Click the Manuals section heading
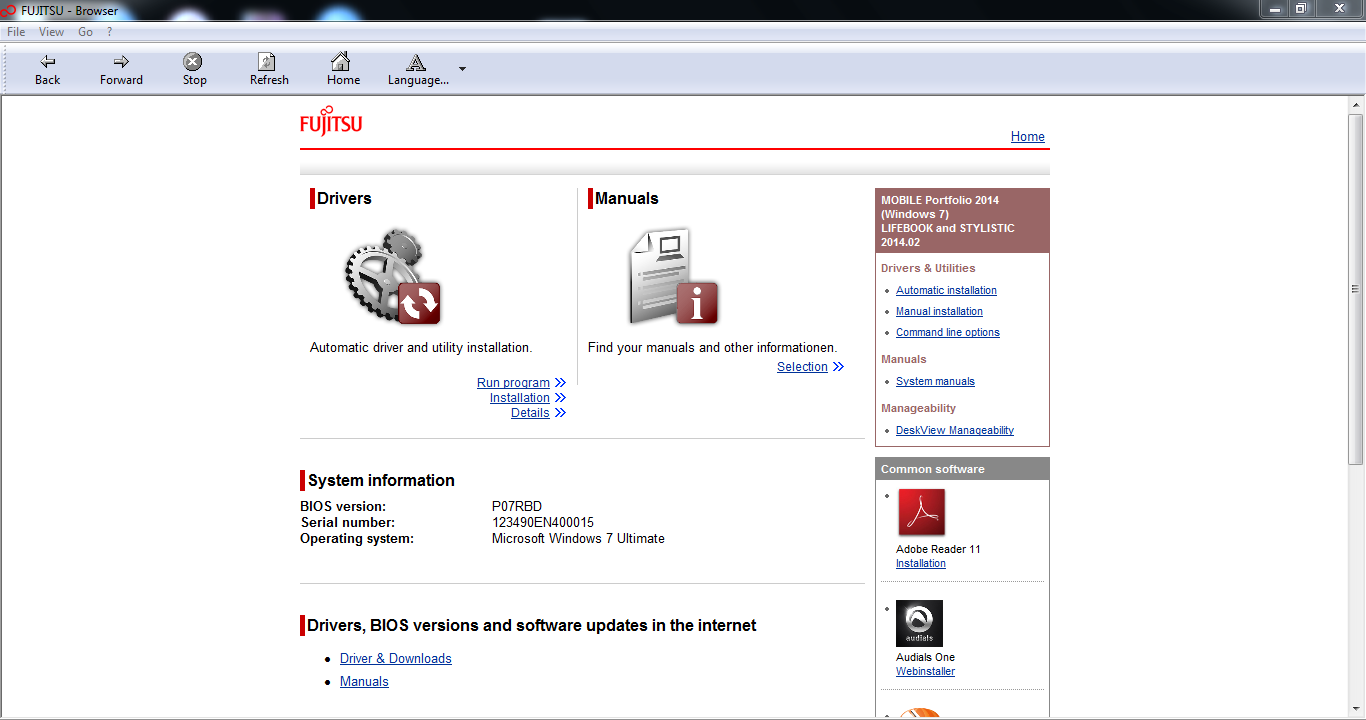Image resolution: width=1366 pixels, height=720 pixels. coord(627,198)
